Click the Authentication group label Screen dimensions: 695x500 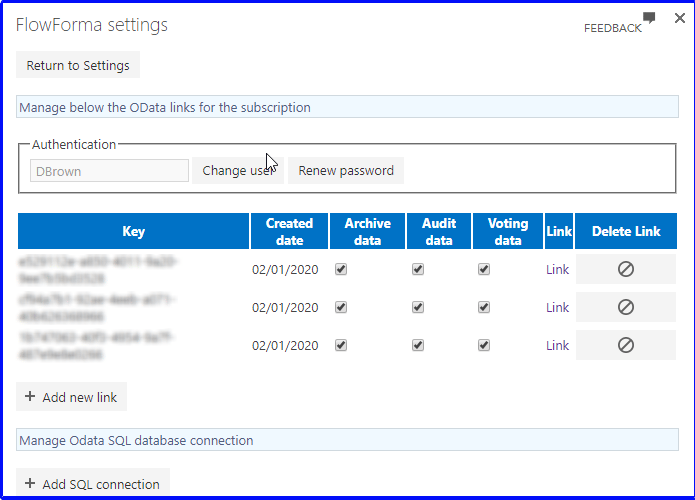click(x=74, y=145)
